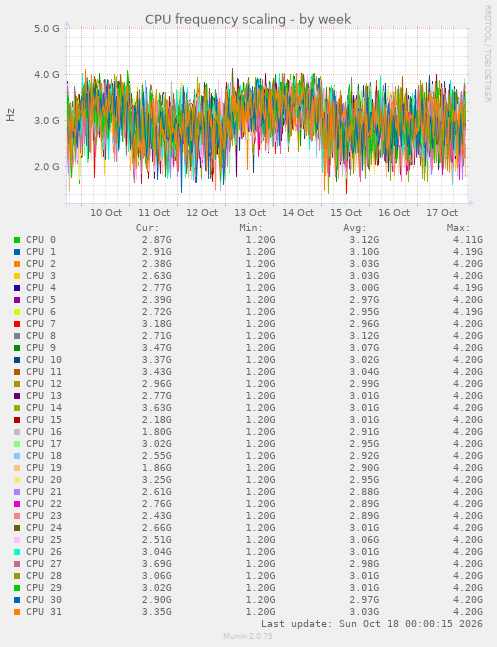
Task: Click the '2.0 G' y-axis label
Action: tap(47, 167)
